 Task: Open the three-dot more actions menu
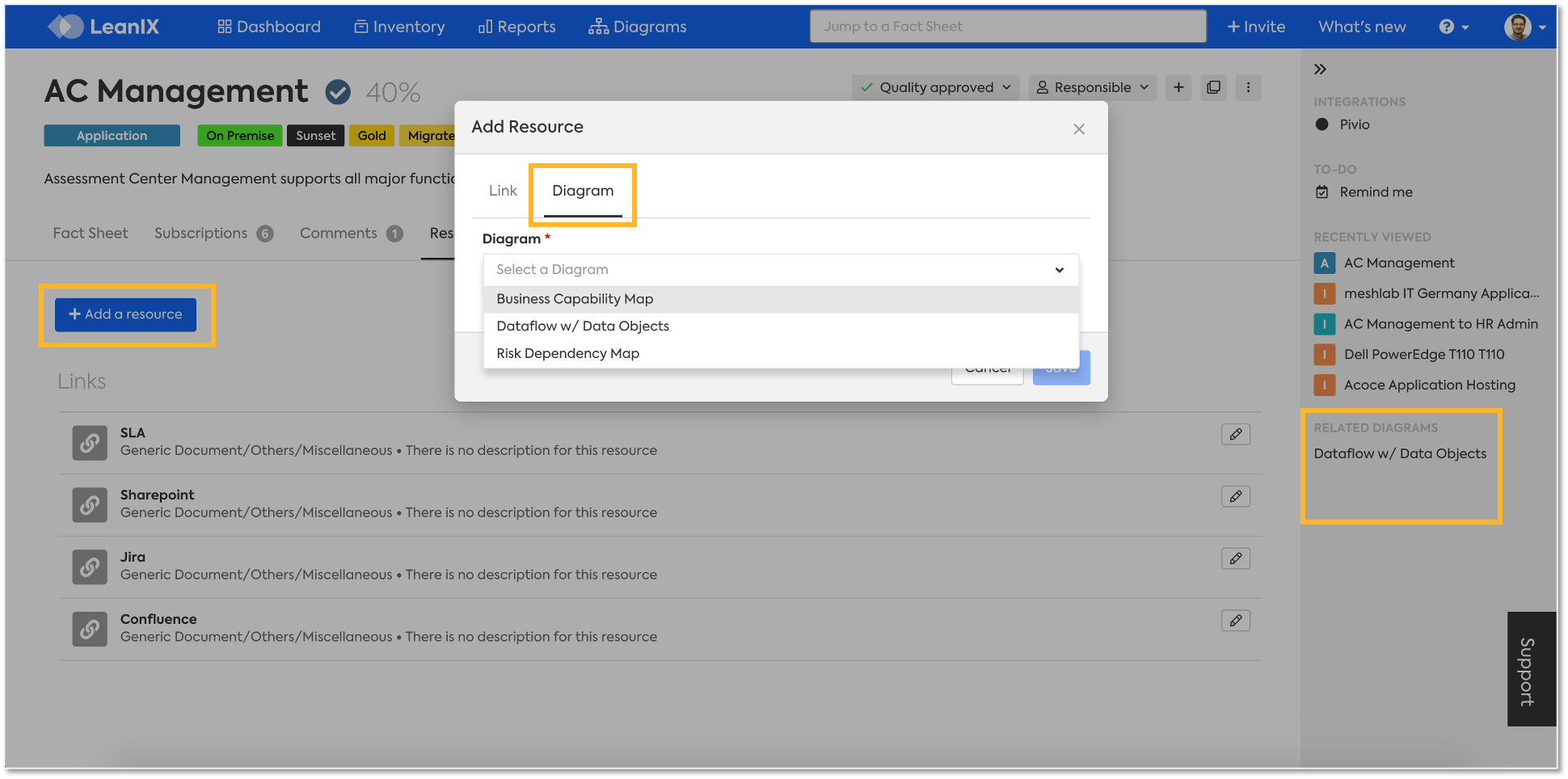[x=1248, y=87]
